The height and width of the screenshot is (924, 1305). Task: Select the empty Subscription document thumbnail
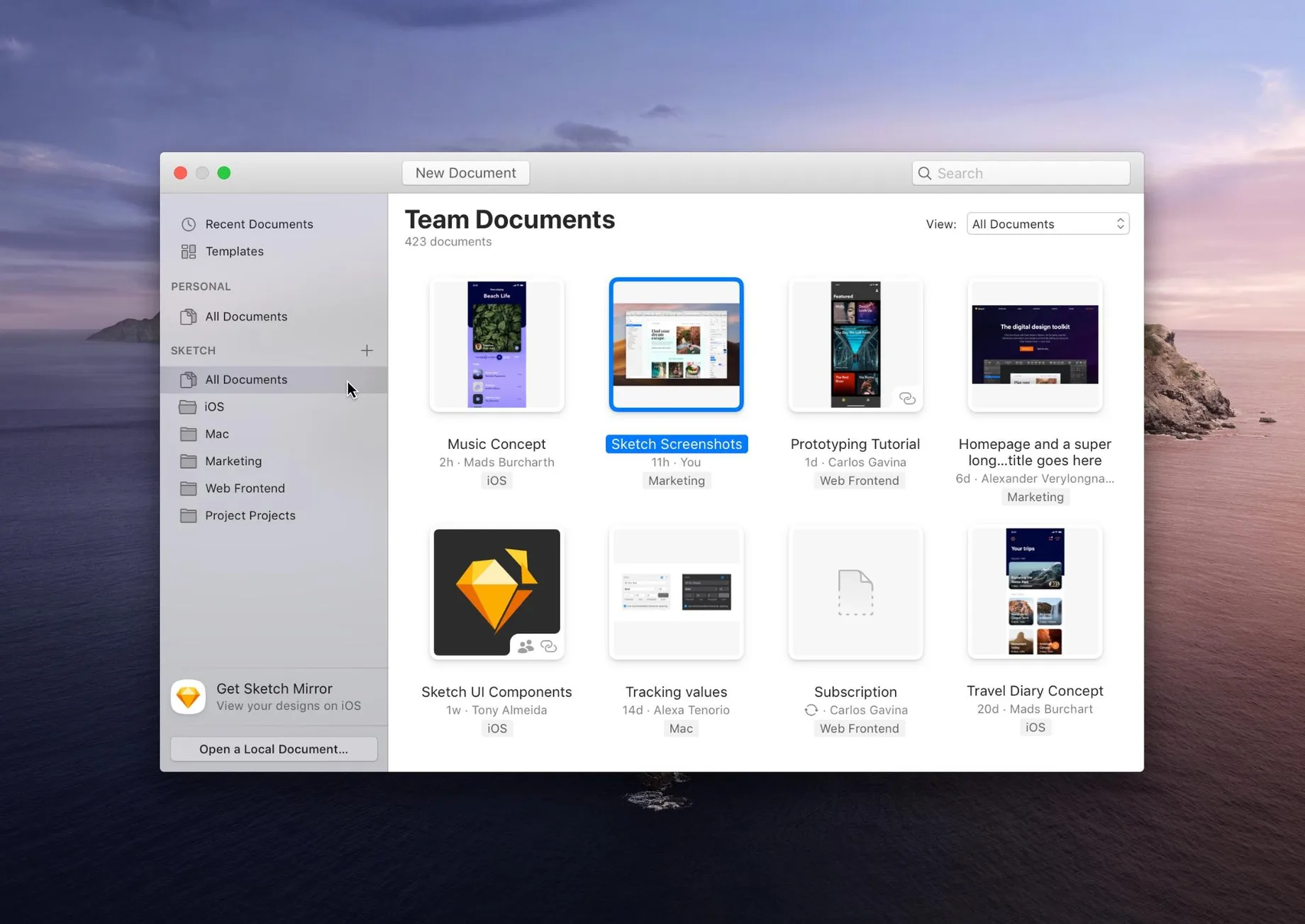[x=855, y=592]
